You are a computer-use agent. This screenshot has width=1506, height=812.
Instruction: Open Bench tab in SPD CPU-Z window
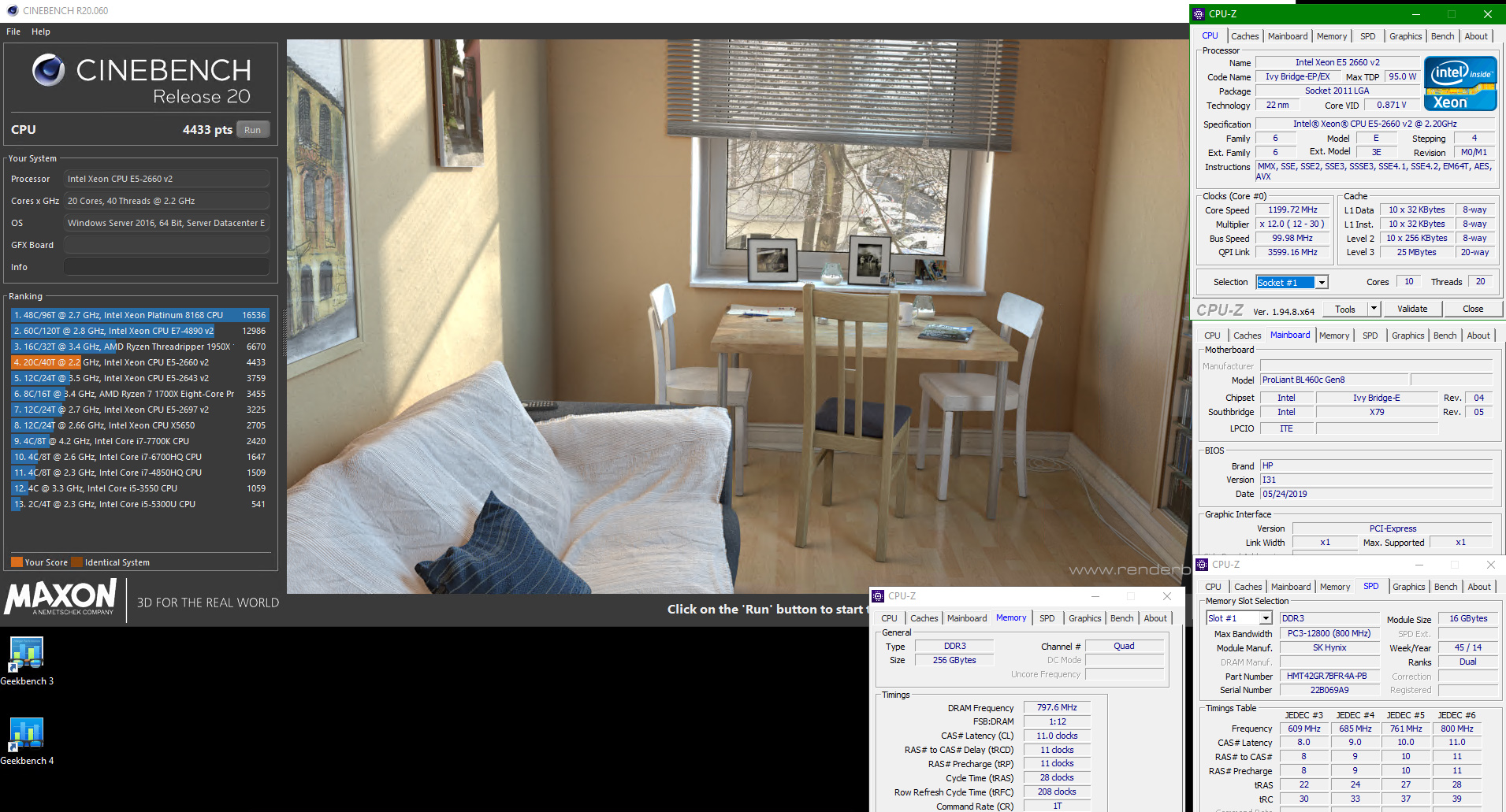click(x=1445, y=587)
